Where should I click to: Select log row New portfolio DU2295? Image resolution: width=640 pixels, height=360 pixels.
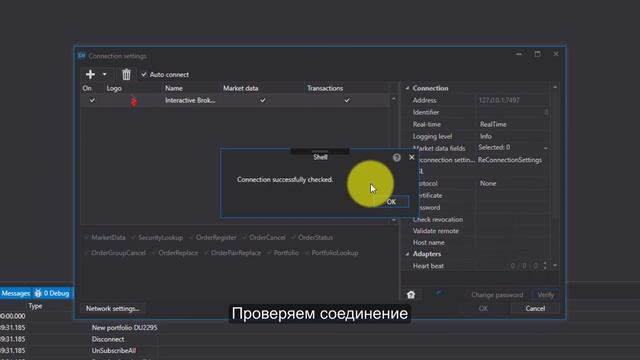[x=124, y=327]
